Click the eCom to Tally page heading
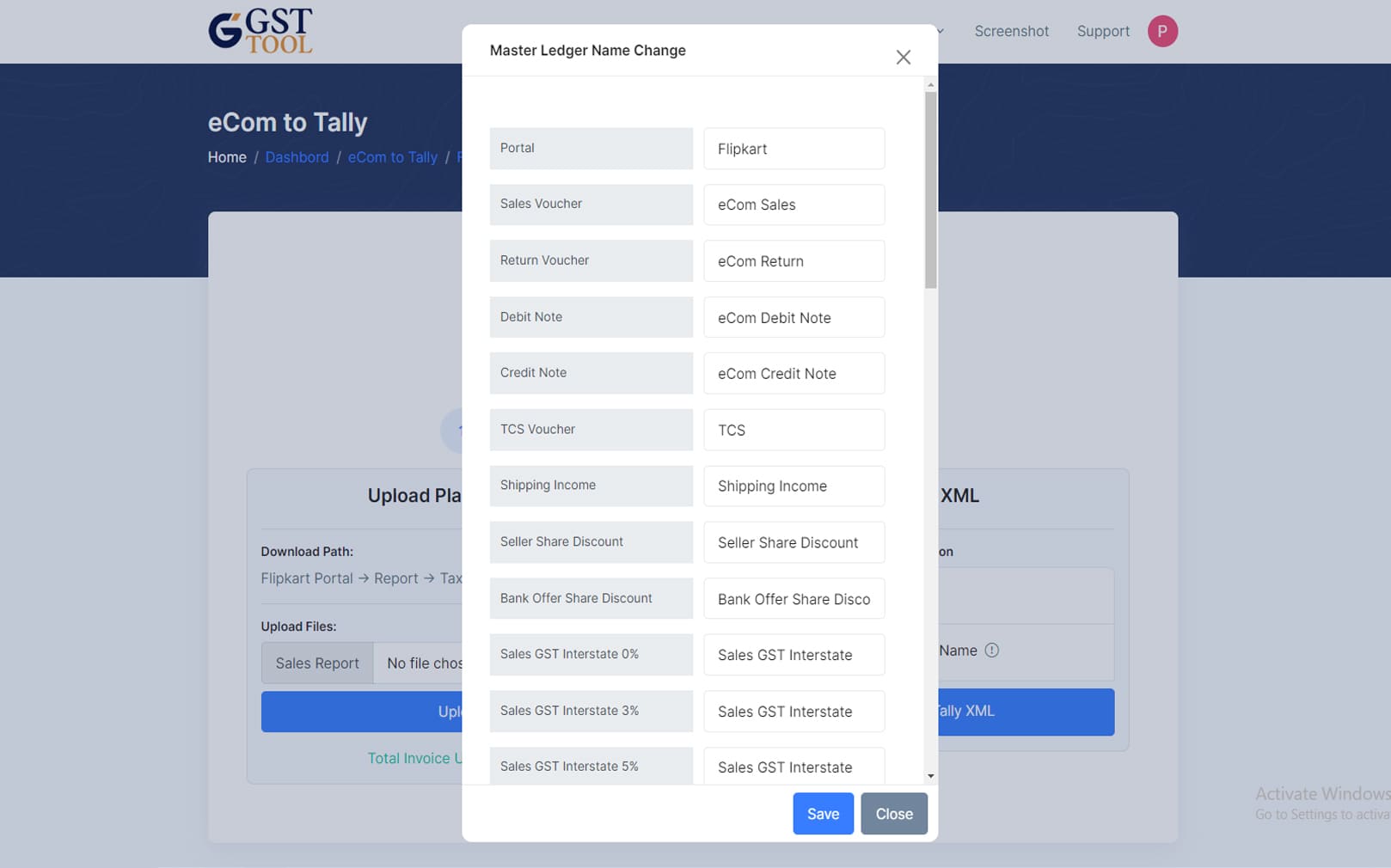This screenshot has height=868, width=1391. click(287, 123)
